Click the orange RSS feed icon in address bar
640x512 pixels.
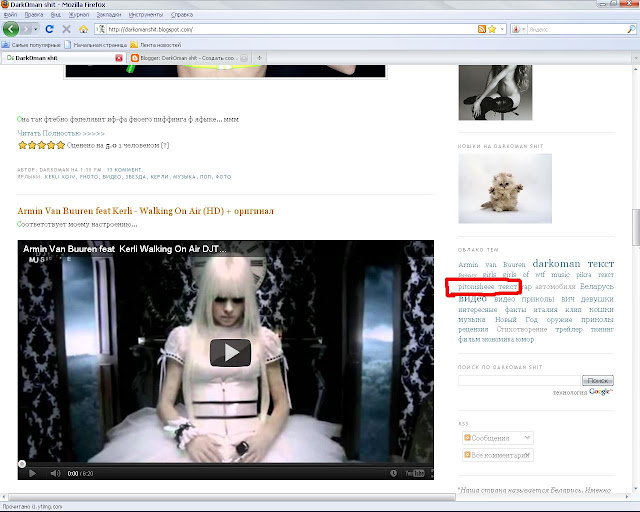point(482,29)
